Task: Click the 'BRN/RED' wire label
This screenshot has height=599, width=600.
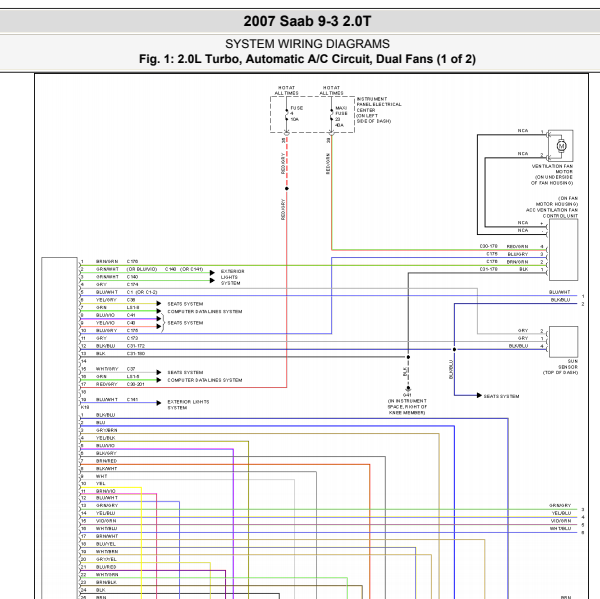Action: (106, 461)
